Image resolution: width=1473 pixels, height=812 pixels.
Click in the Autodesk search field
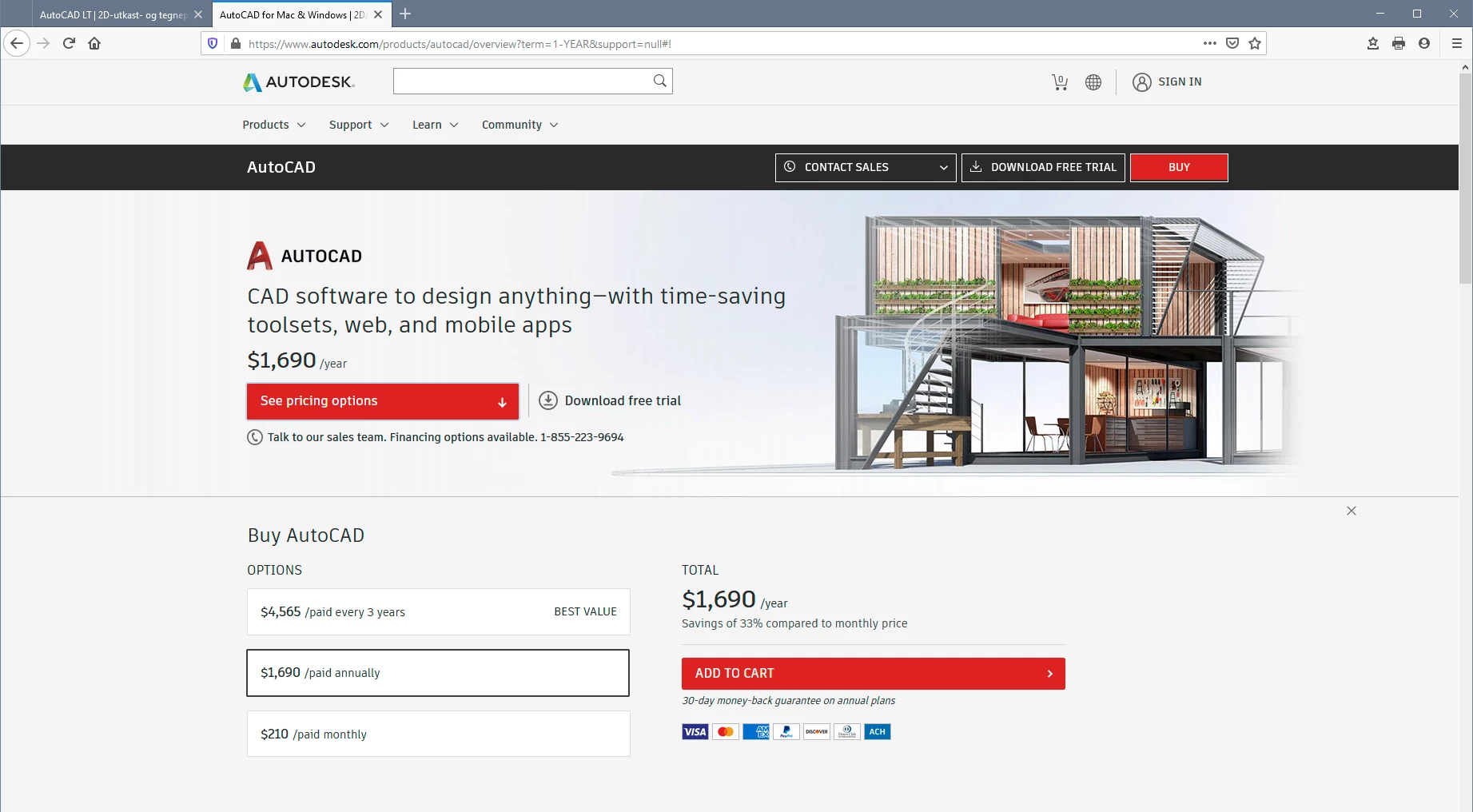pos(524,81)
